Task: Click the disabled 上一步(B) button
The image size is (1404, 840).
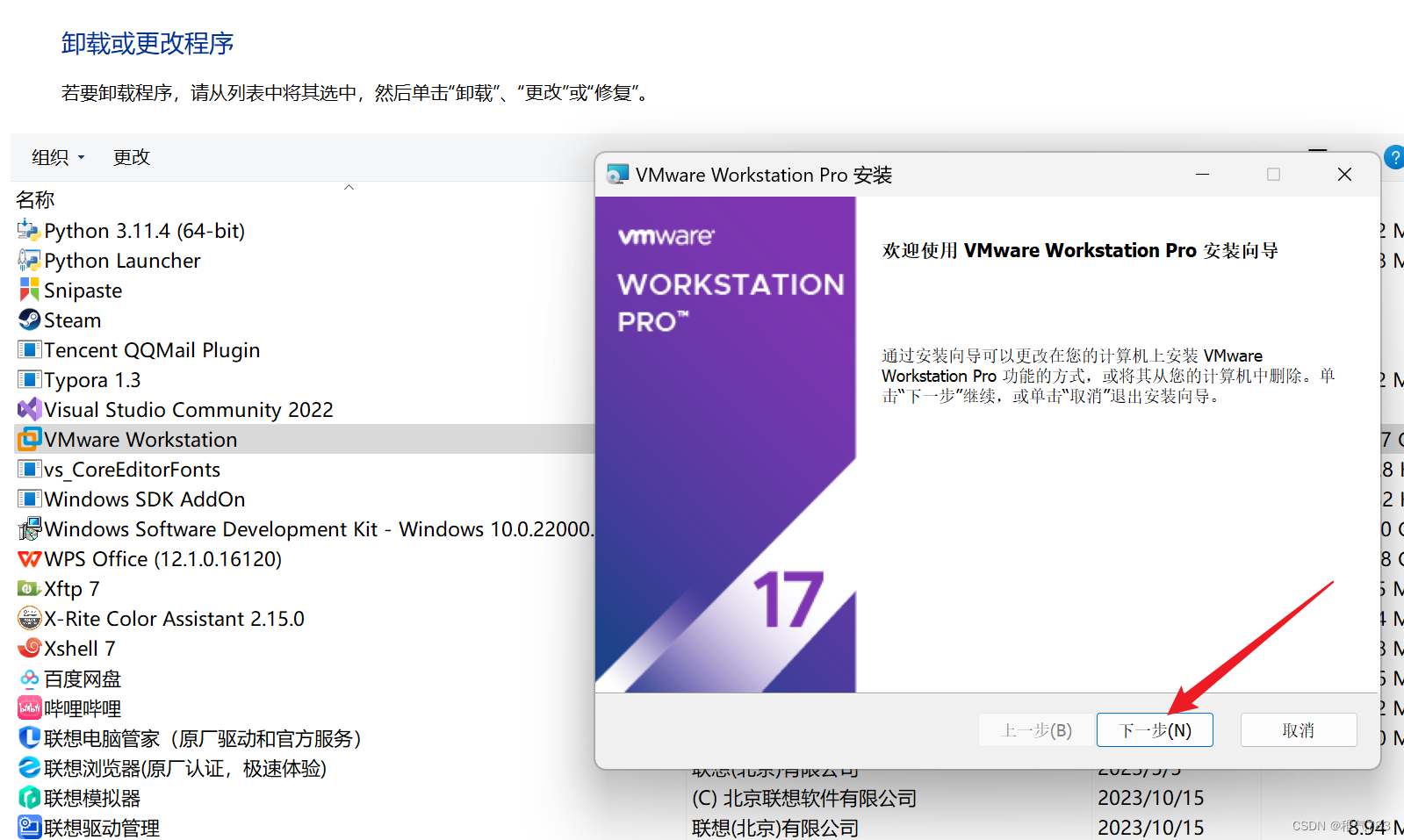Action: pos(1037,730)
